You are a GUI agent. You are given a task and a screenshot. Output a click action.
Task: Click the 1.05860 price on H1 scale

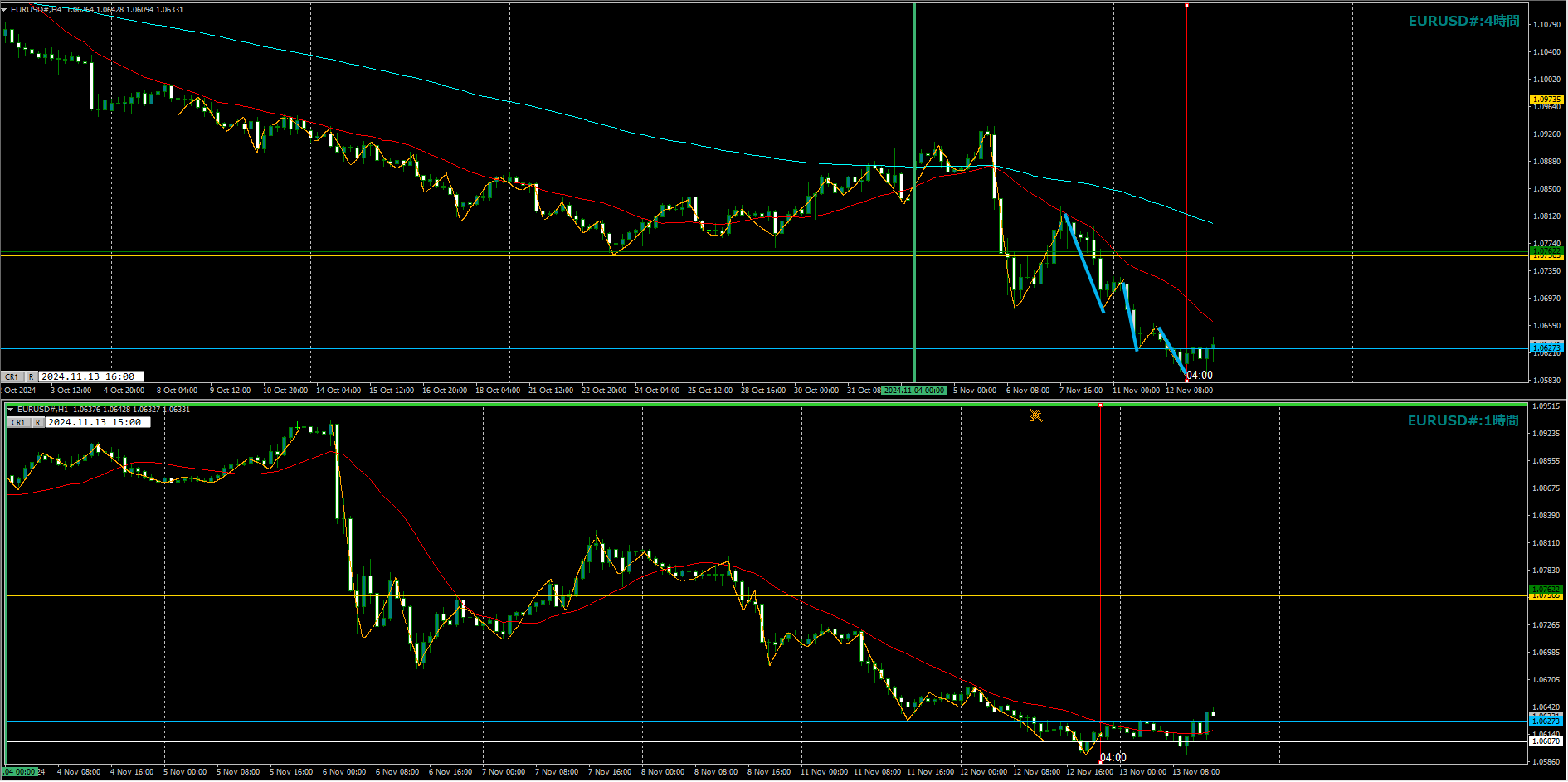1546,762
